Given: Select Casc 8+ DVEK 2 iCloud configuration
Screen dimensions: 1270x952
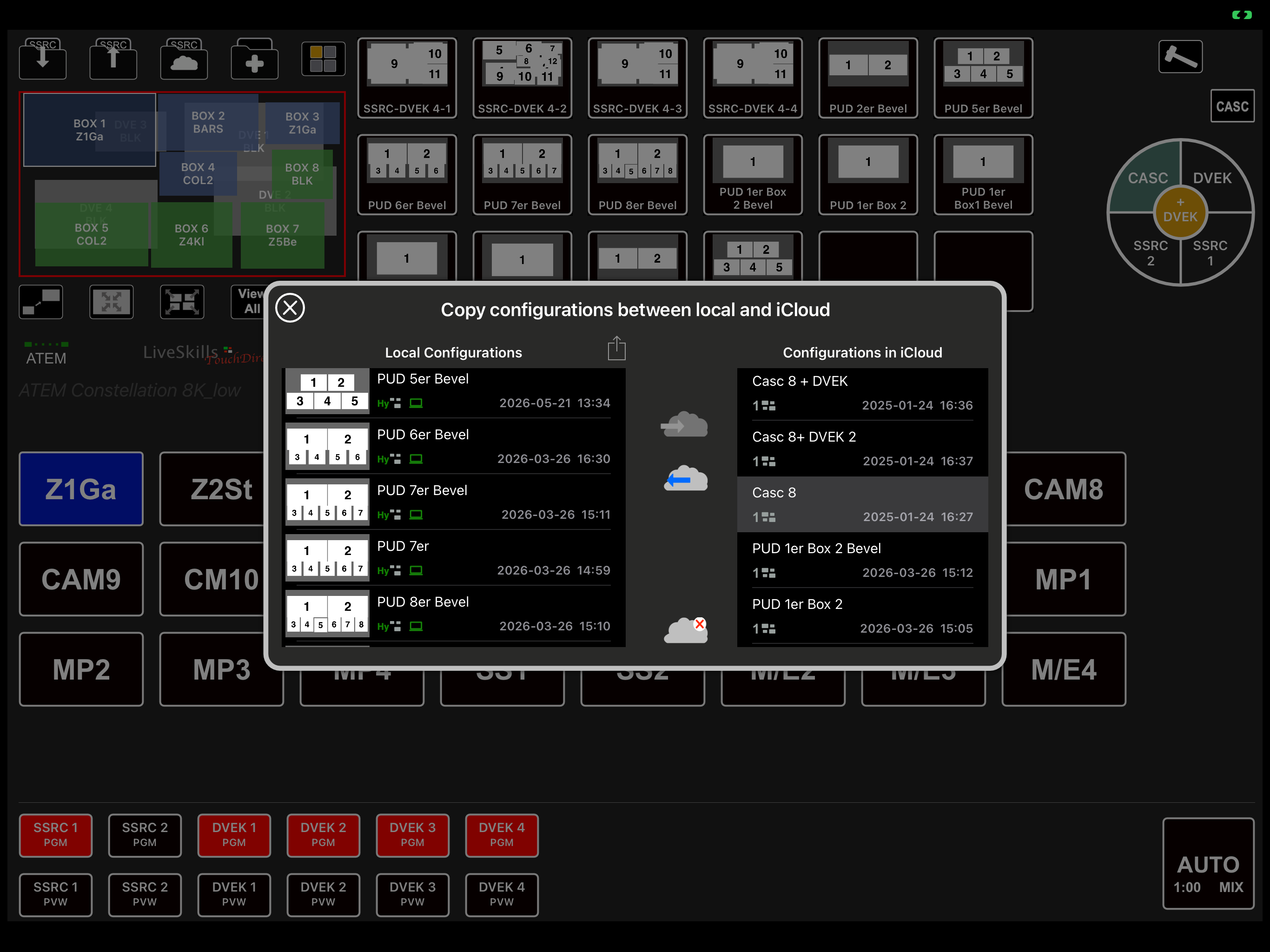Looking at the screenshot, I should 862,450.
